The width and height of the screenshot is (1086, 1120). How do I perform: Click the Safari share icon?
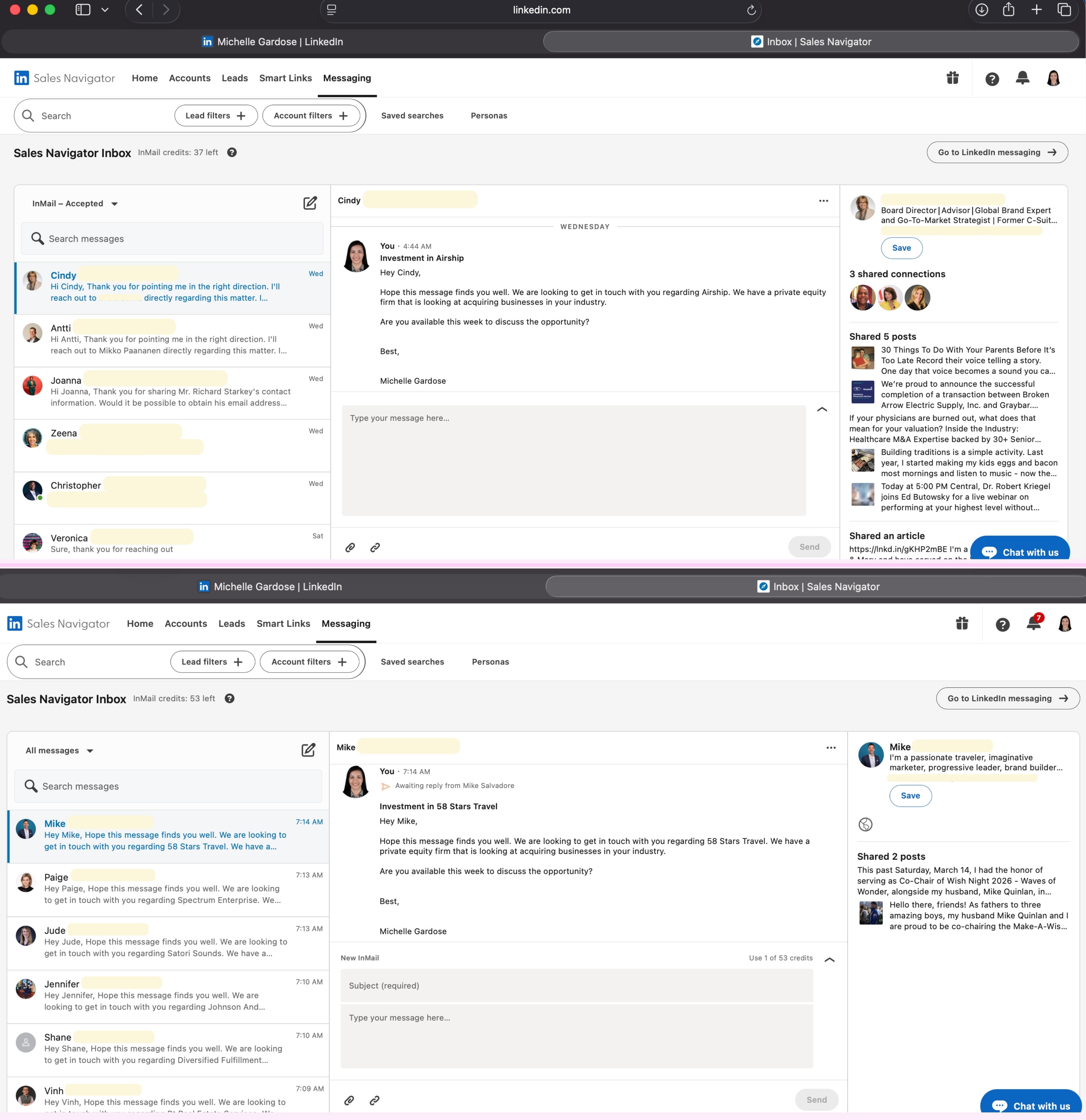(1008, 9)
